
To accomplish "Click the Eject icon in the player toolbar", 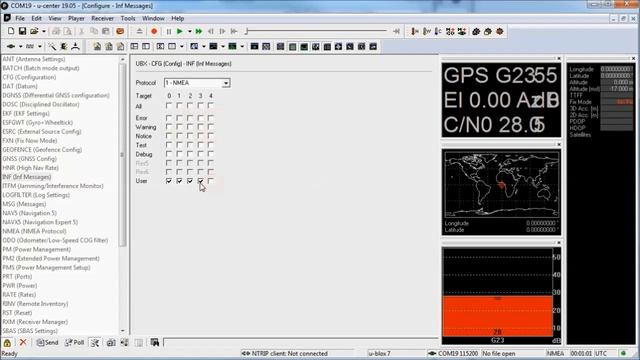I will pyautogui.click(x=140, y=31).
